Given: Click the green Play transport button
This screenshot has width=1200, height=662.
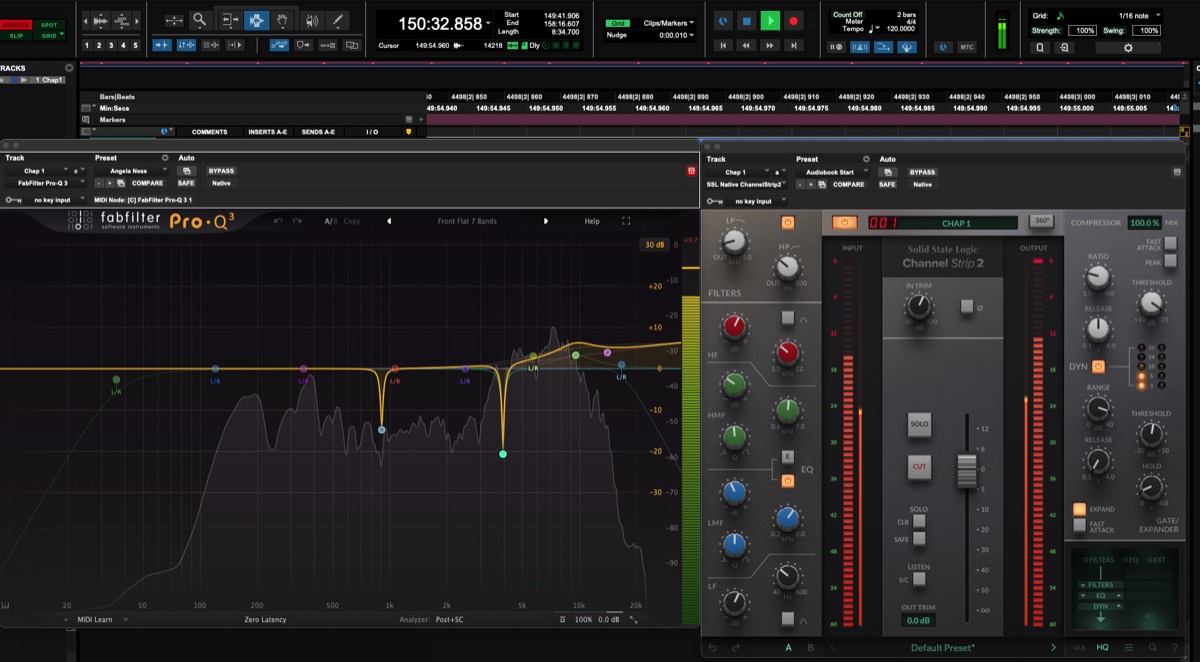Looking at the screenshot, I should 769,20.
